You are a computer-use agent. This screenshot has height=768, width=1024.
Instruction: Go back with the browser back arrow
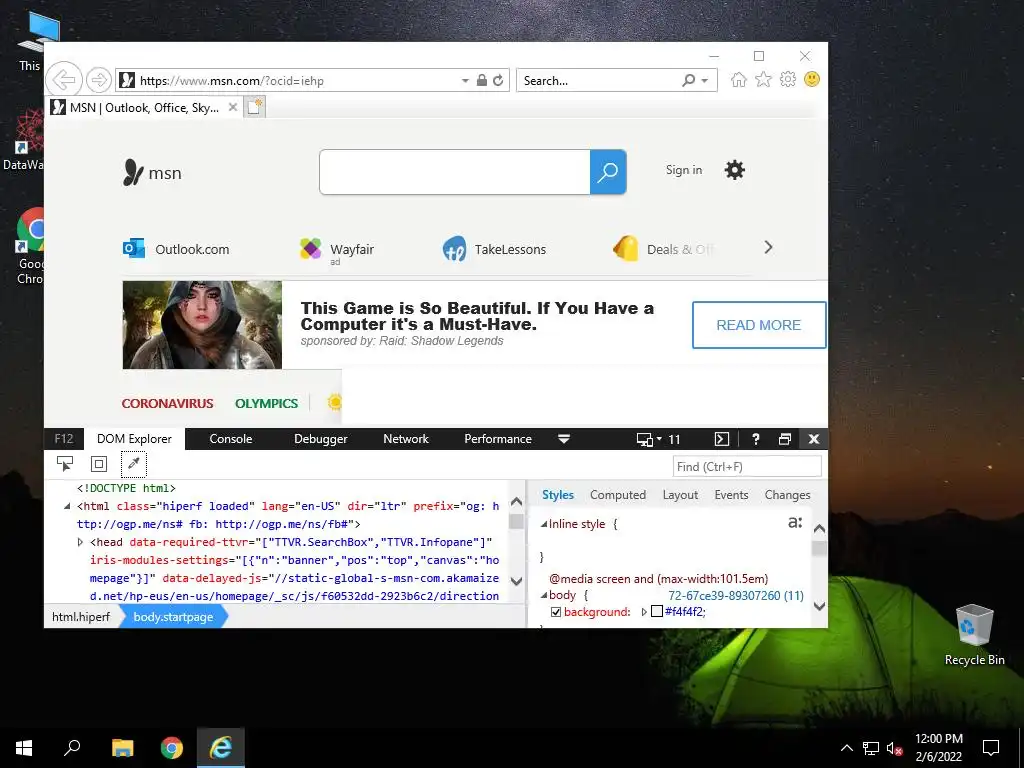[x=64, y=80]
